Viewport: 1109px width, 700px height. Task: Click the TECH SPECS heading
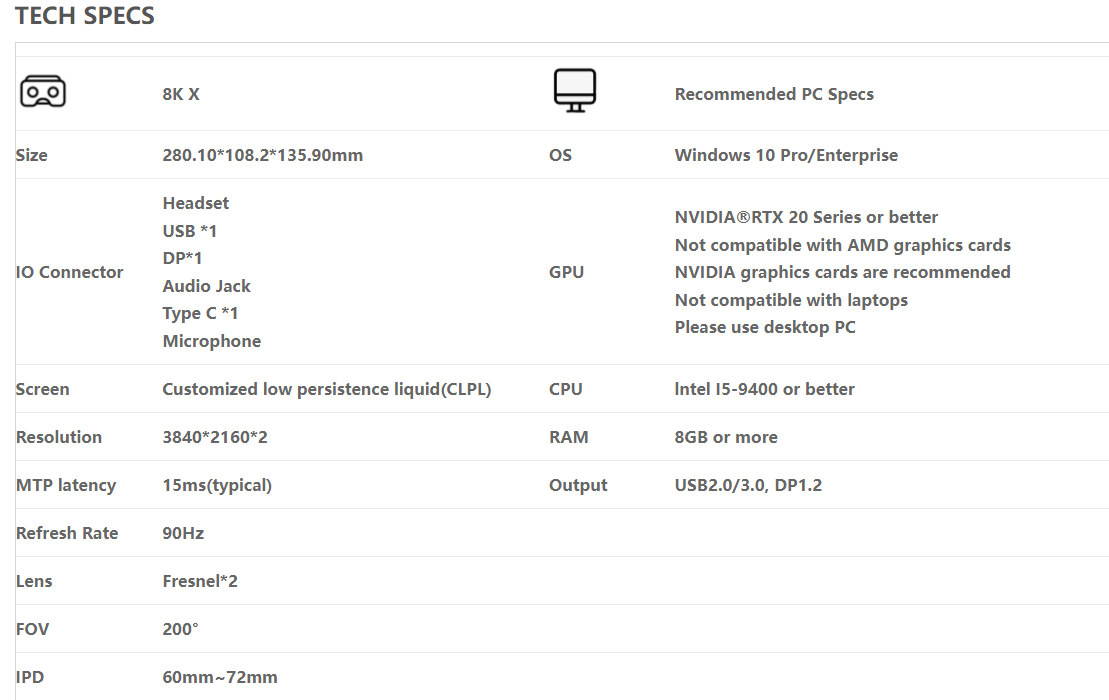[85, 16]
